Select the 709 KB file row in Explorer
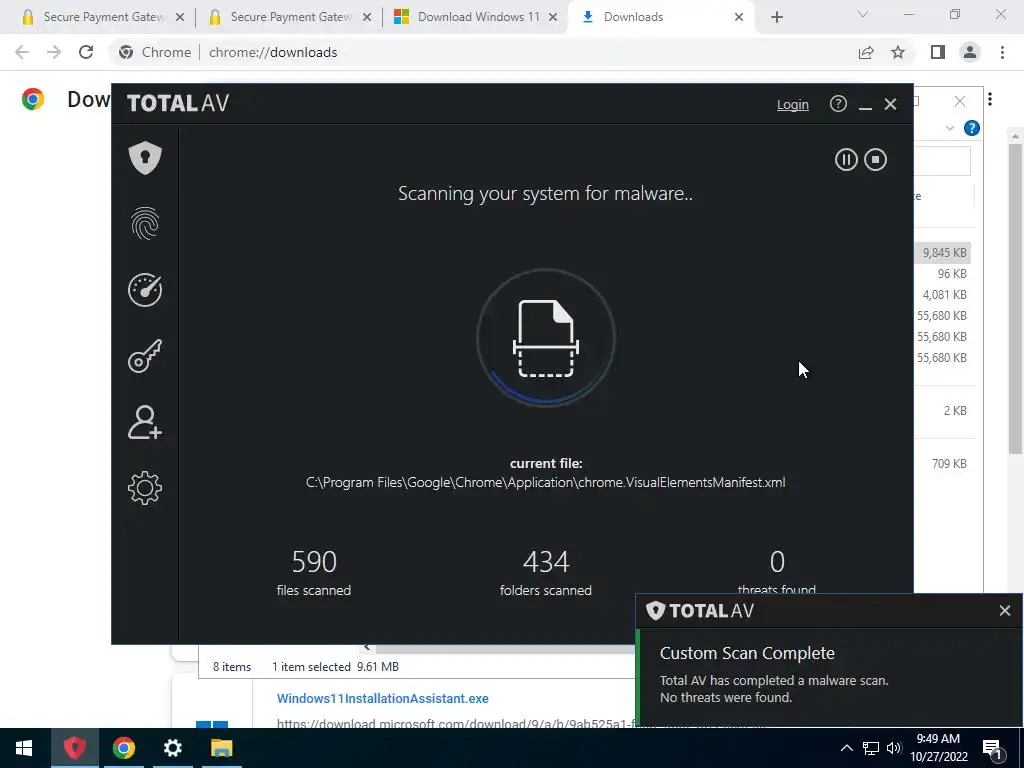Image resolution: width=1024 pixels, height=768 pixels. coord(943,464)
